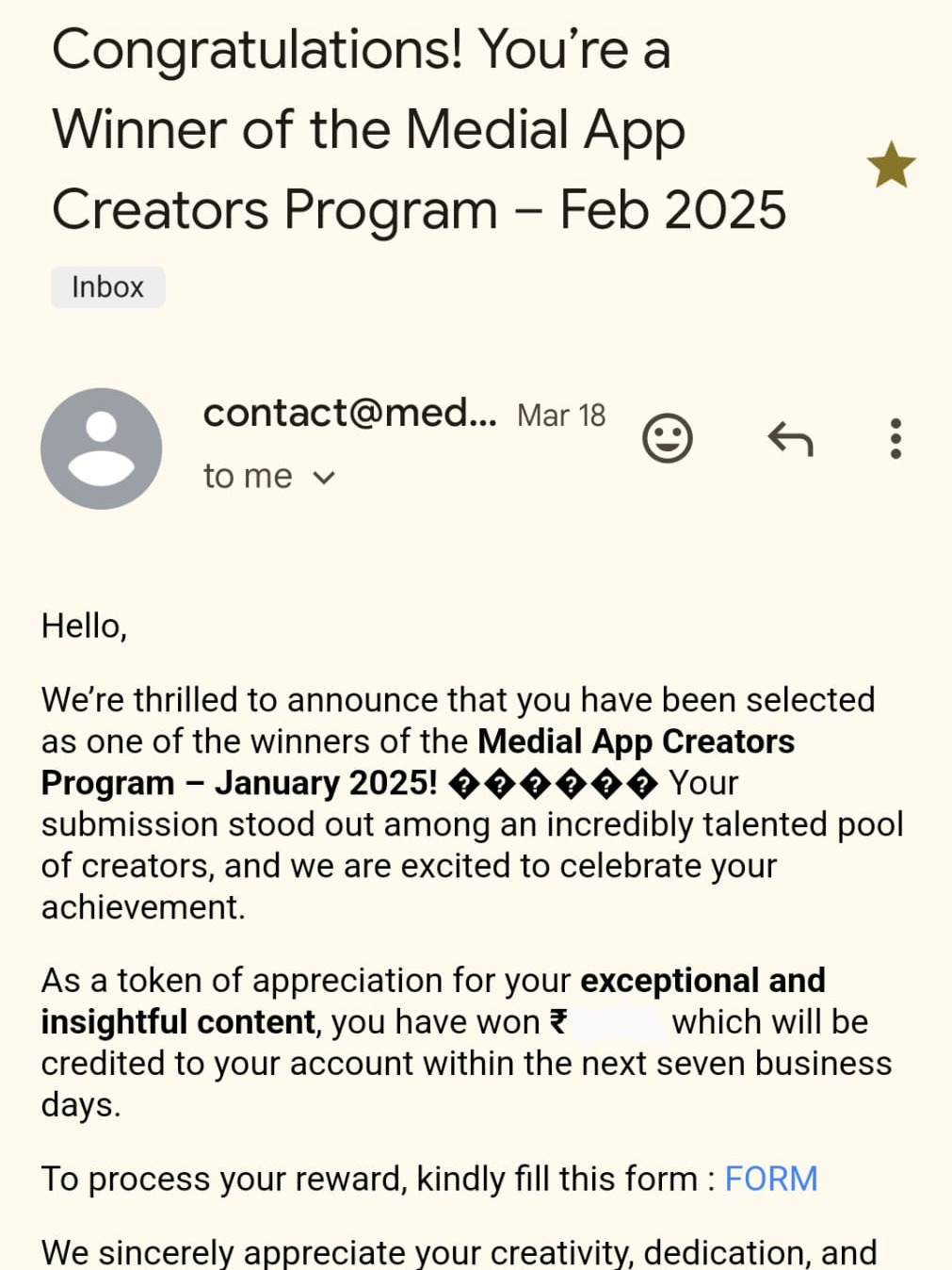Image resolution: width=952 pixels, height=1270 pixels.
Task: Click the bold 'Medial App Creators' text
Action: [x=636, y=741]
